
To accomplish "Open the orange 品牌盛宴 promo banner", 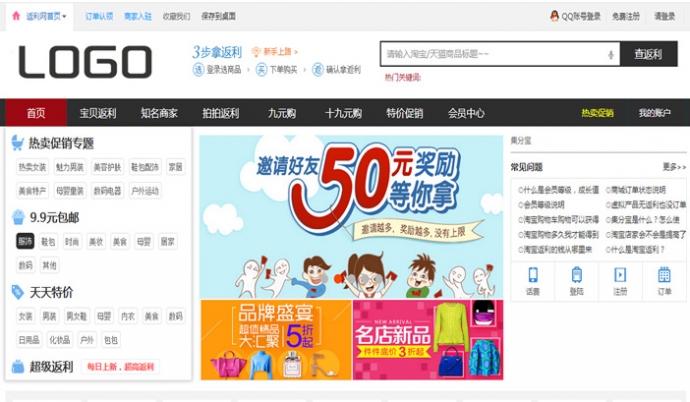I will pyautogui.click(x=276, y=340).
